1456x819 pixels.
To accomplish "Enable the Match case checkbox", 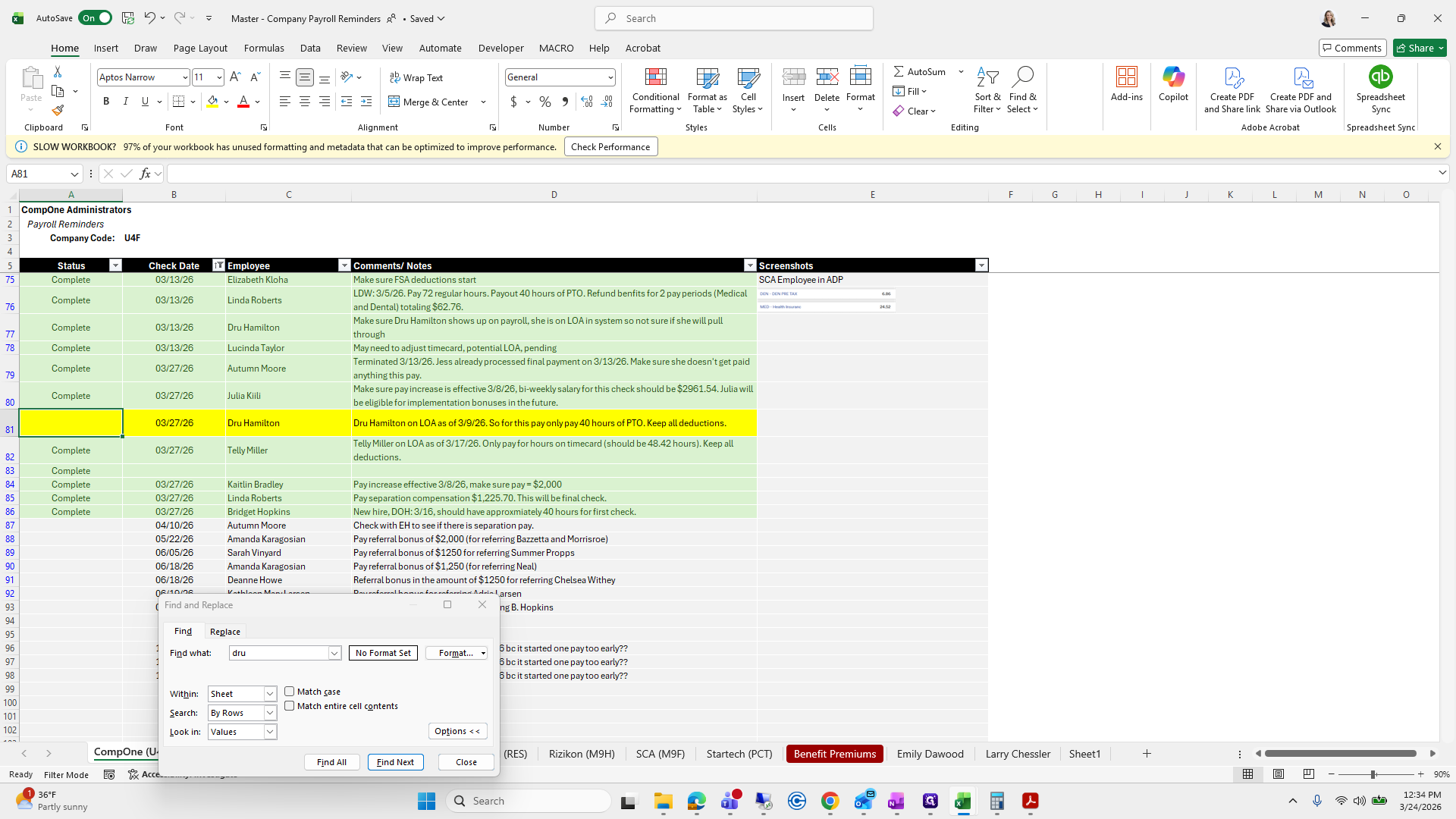I will click(290, 692).
